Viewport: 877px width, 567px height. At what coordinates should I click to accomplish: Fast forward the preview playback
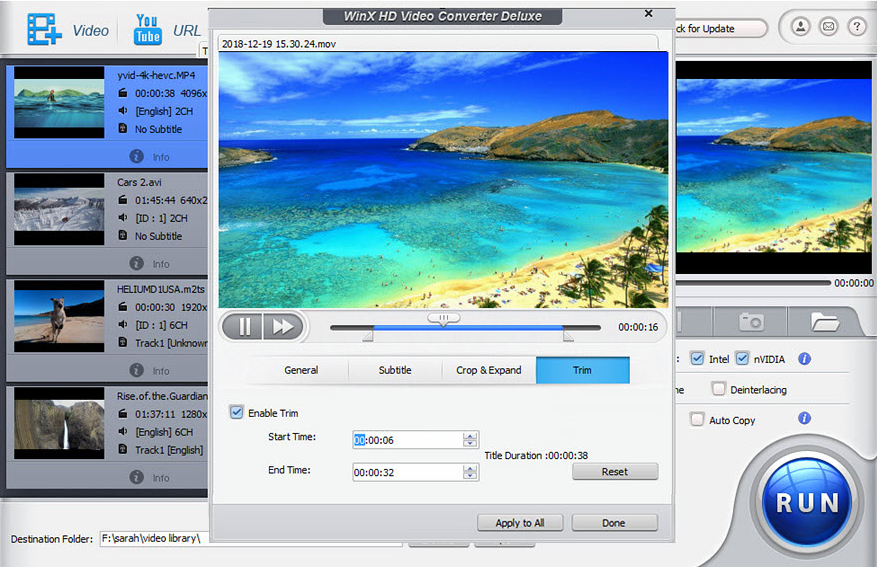tap(283, 326)
